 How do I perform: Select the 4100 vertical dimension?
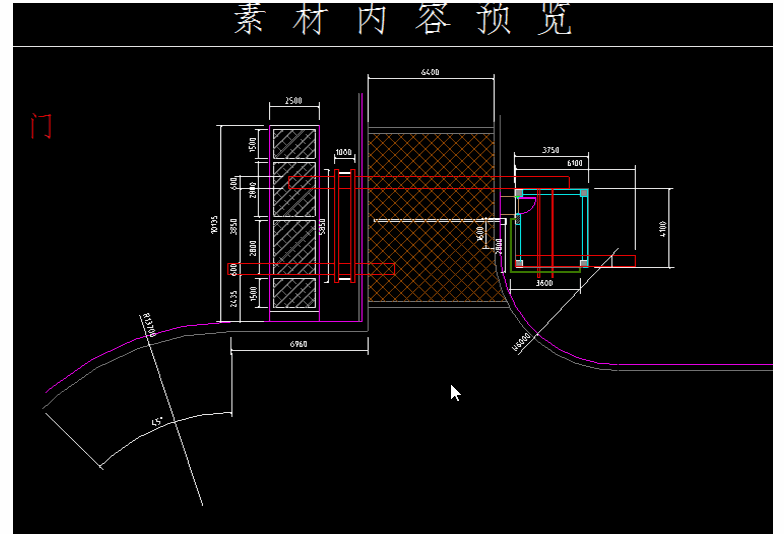[x=665, y=229]
